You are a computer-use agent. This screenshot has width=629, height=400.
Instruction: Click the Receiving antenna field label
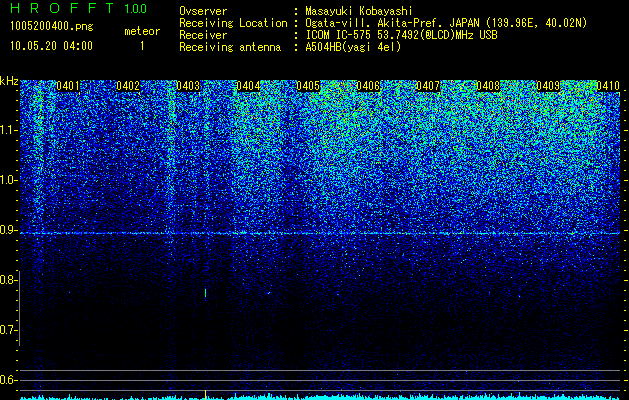[230, 47]
